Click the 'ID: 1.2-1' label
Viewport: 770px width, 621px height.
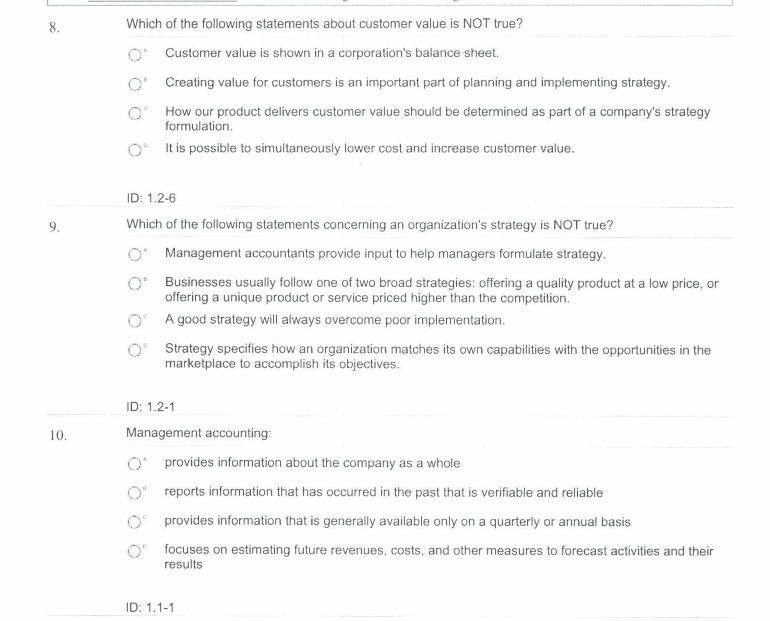[150, 407]
